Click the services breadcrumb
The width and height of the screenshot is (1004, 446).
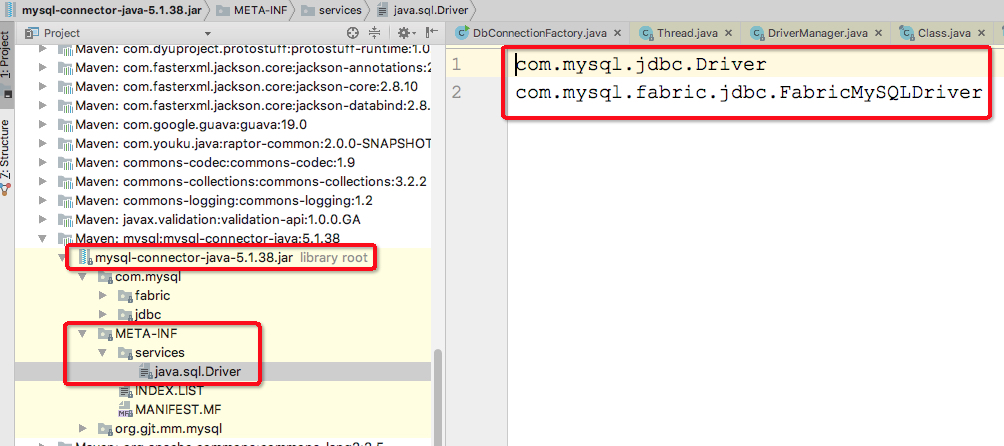tap(331, 10)
